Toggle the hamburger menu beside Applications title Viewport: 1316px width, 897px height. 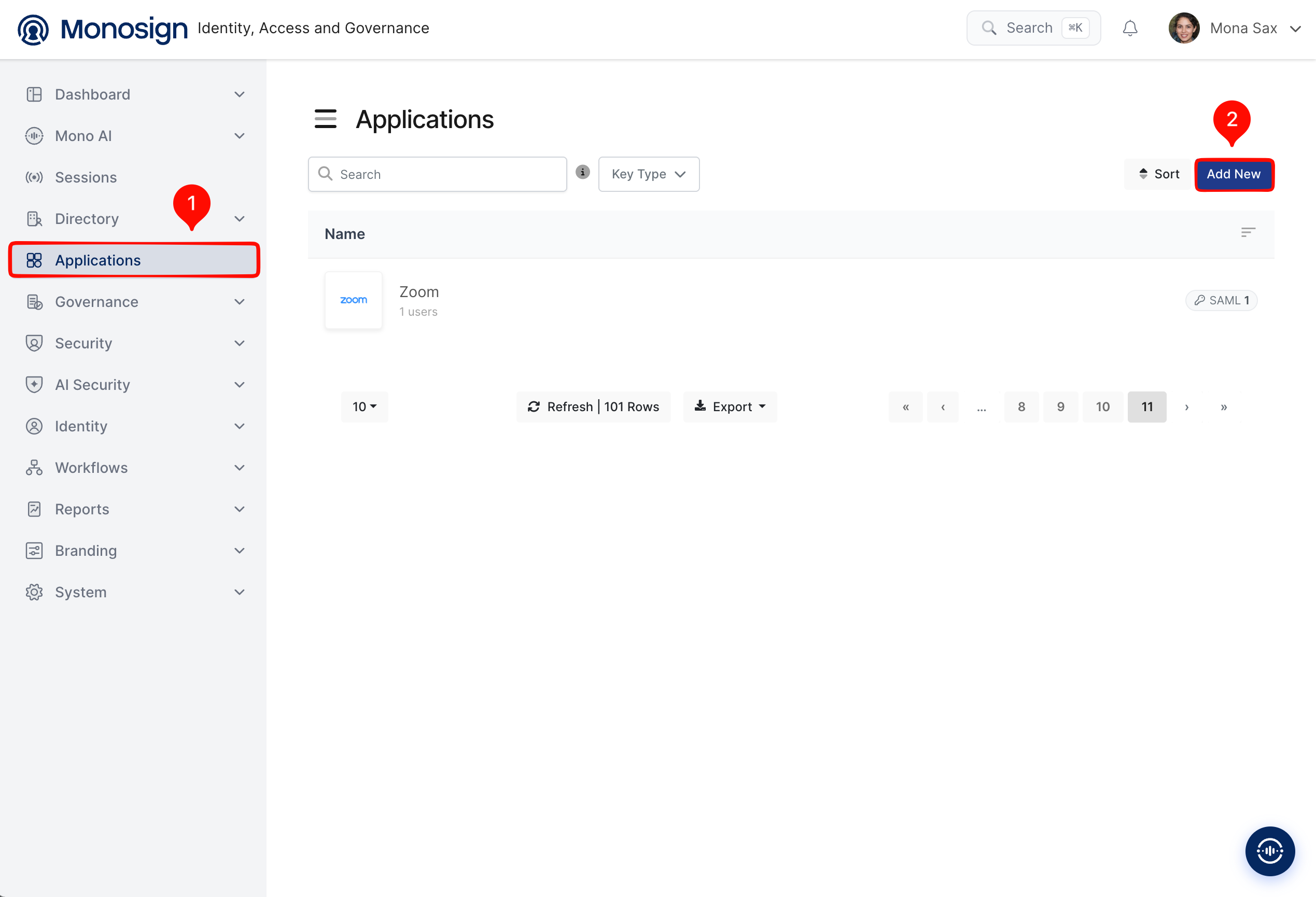pyautogui.click(x=326, y=119)
